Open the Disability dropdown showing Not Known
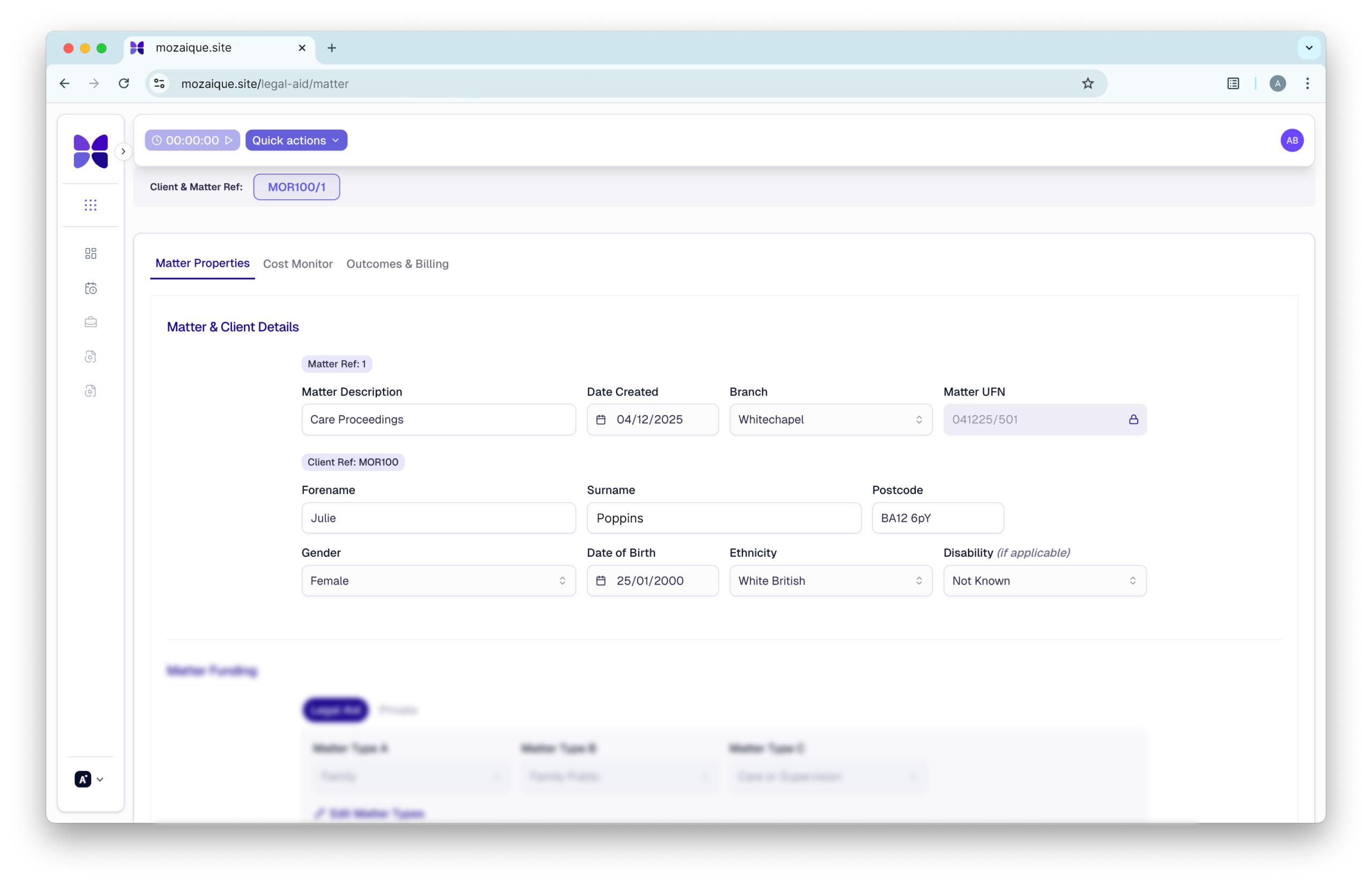 tap(1044, 581)
